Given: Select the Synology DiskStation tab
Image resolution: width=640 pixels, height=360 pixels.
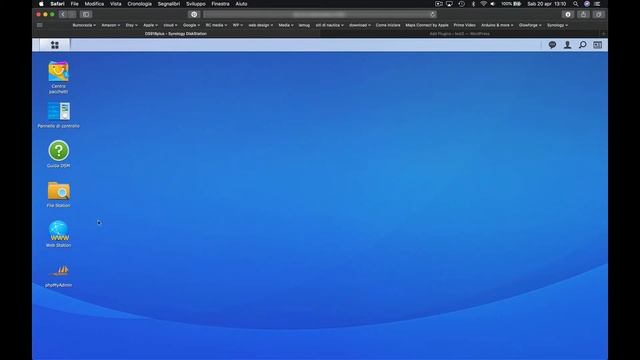Looking at the screenshot, I should coord(176,34).
